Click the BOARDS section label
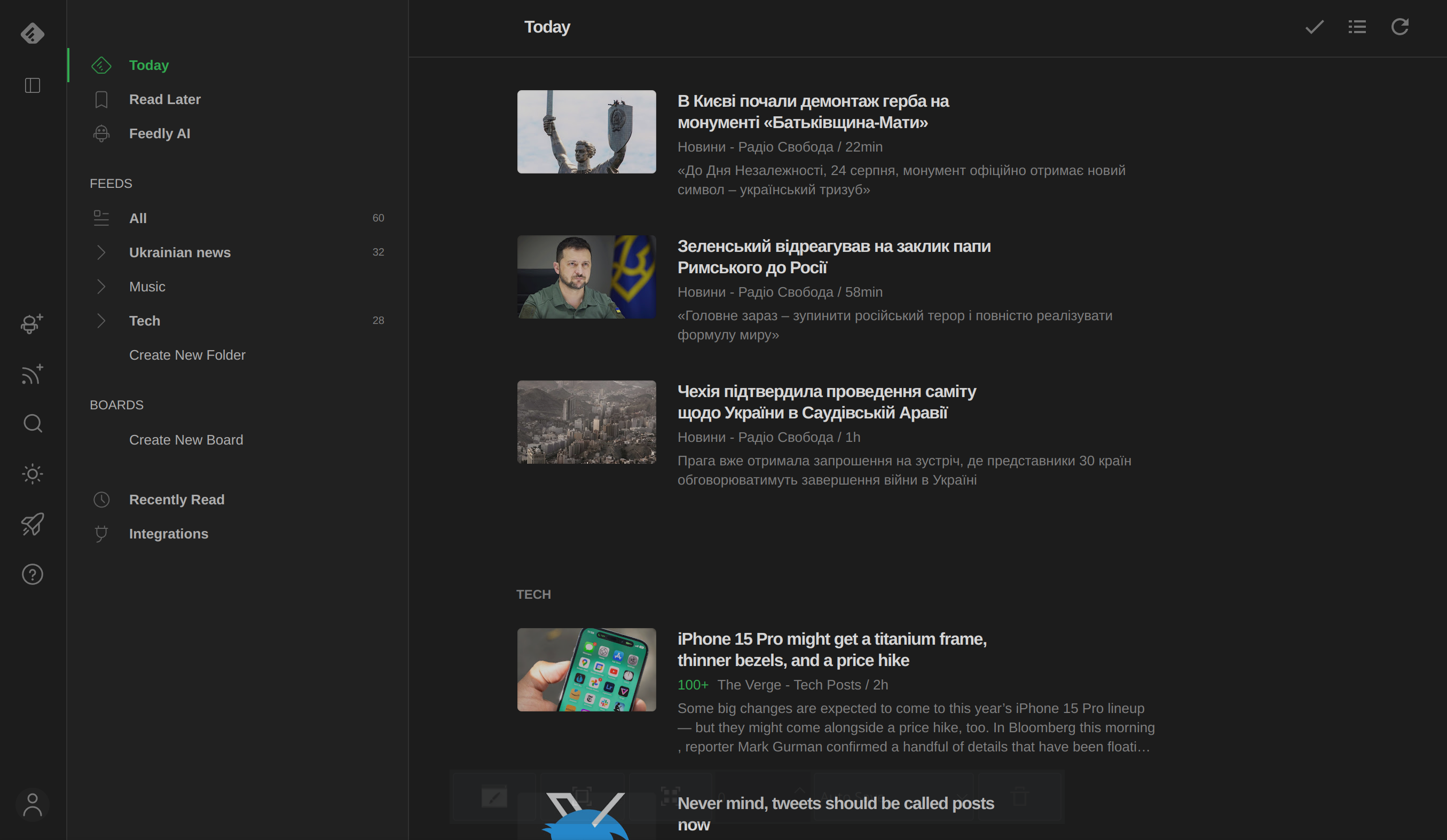The image size is (1447, 840). pyautogui.click(x=116, y=405)
